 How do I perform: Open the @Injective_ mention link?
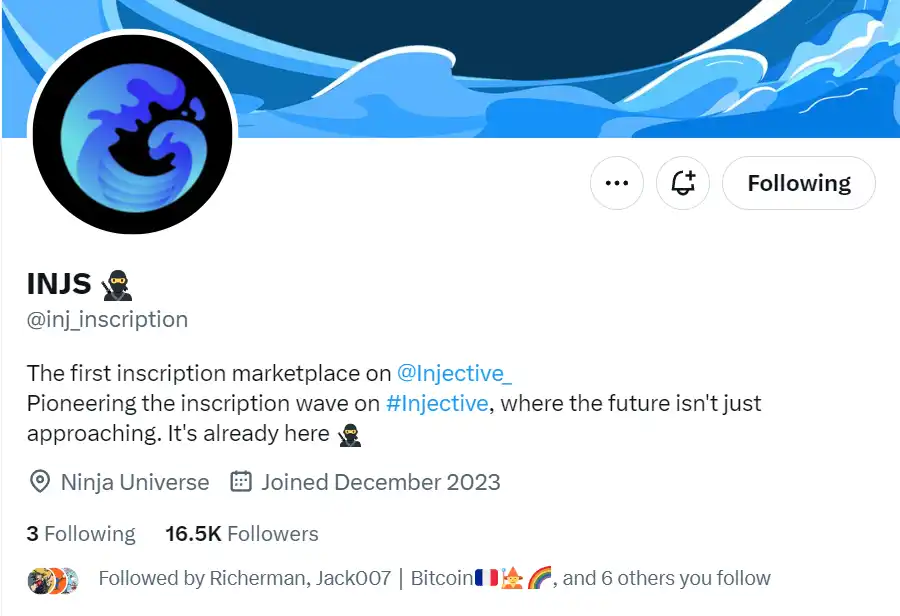[x=455, y=373]
